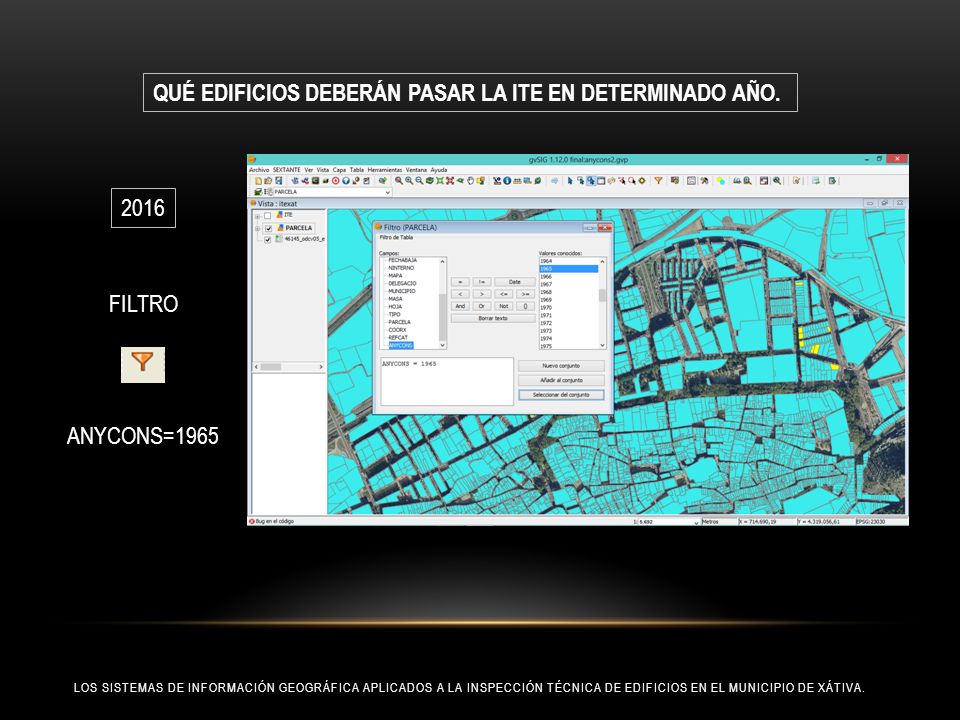Click the Or operator button

point(482,306)
